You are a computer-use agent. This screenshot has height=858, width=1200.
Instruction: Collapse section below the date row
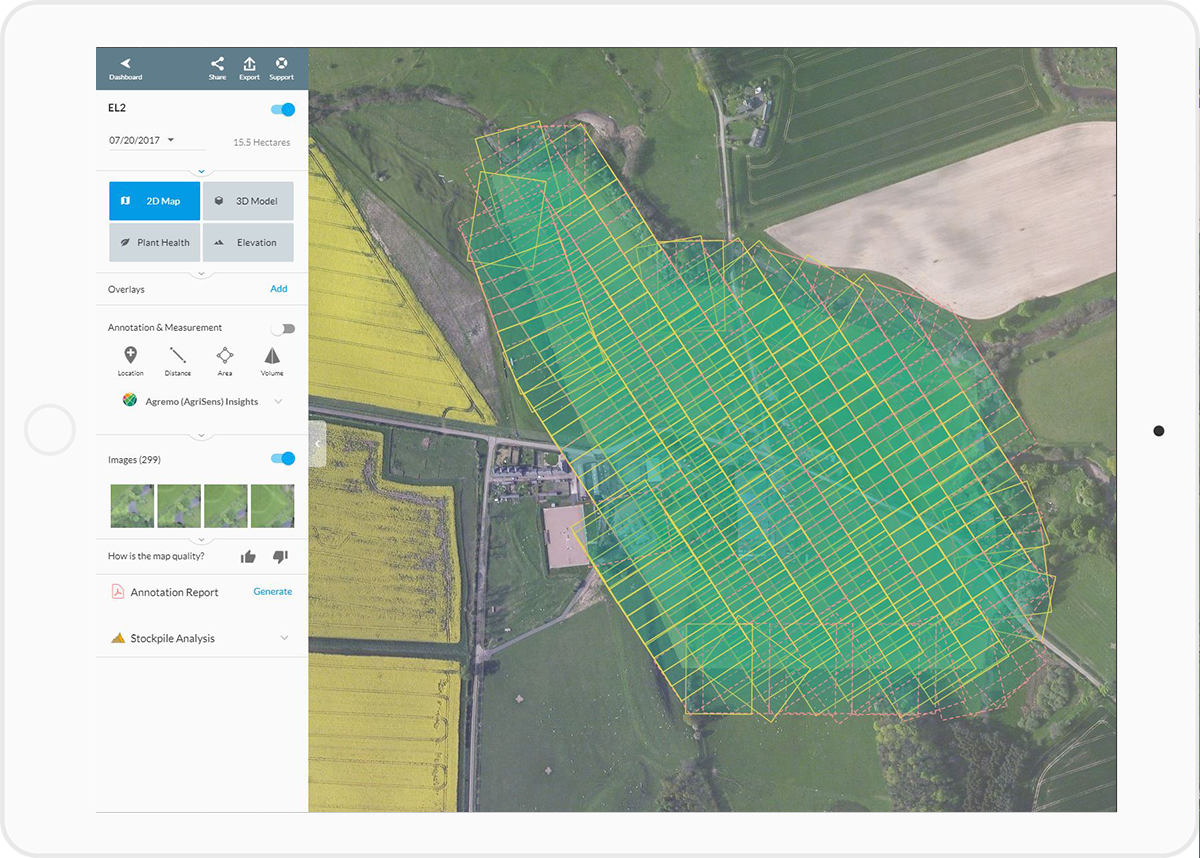pyautogui.click(x=201, y=172)
